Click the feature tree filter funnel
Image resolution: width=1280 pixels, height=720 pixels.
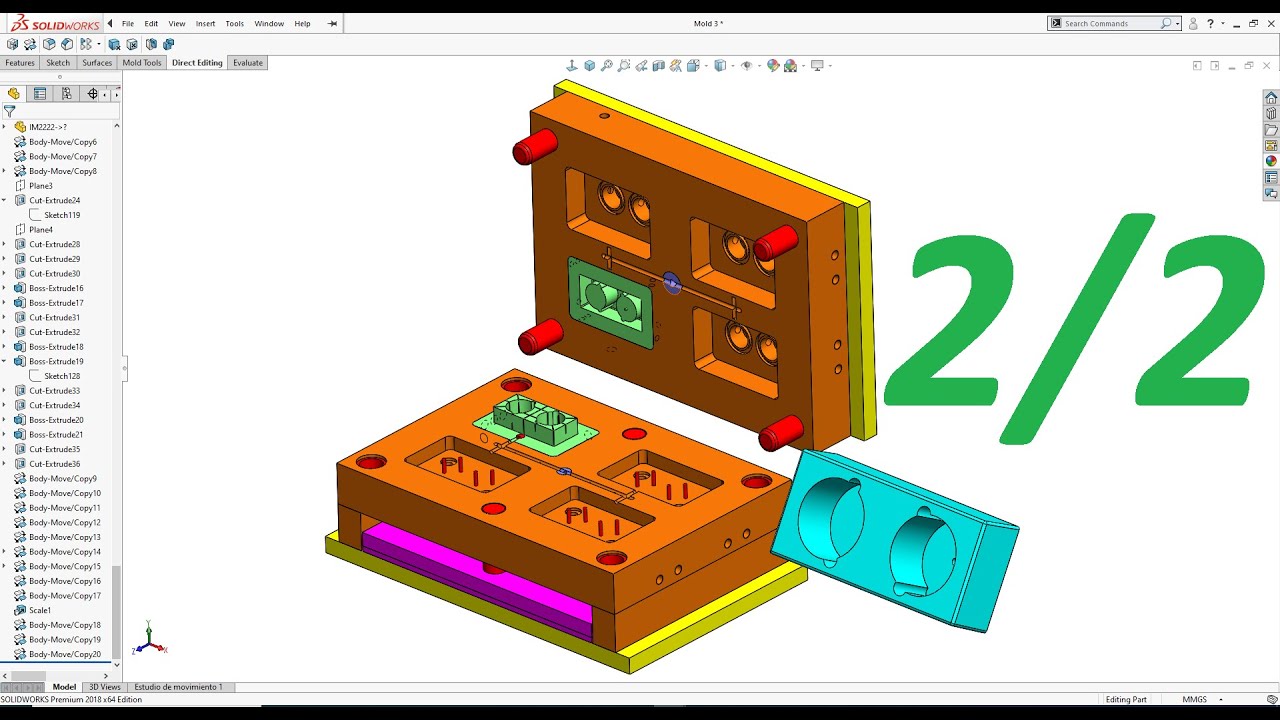pos(9,111)
